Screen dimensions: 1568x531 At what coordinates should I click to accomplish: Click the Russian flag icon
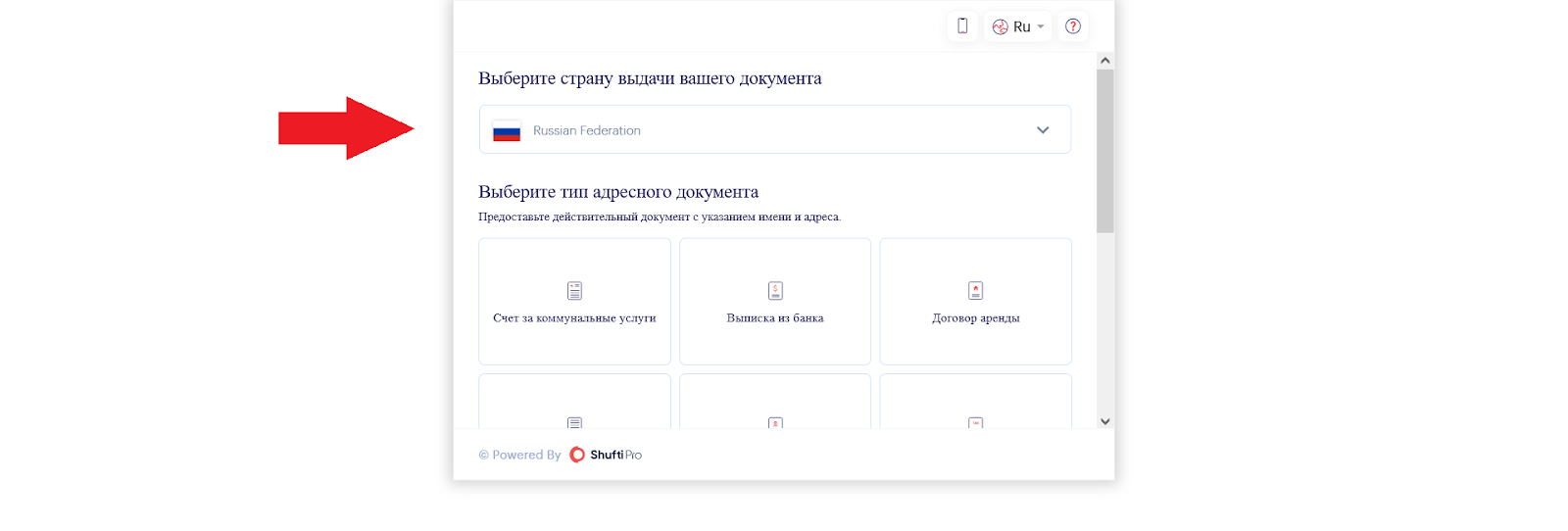pos(507,131)
